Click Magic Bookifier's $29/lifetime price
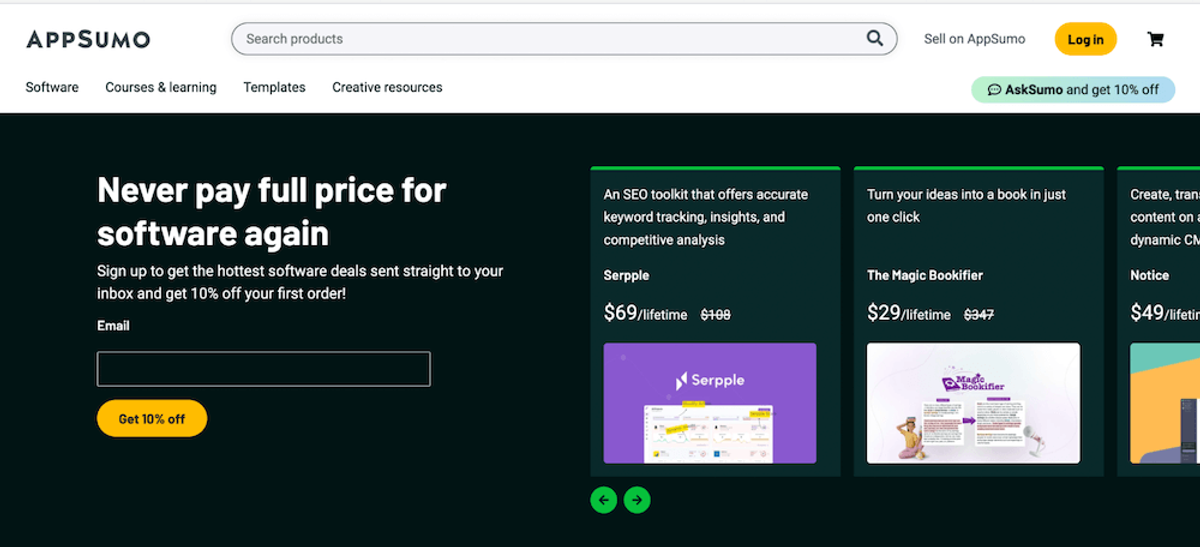Image resolution: width=1200 pixels, height=547 pixels. (909, 313)
